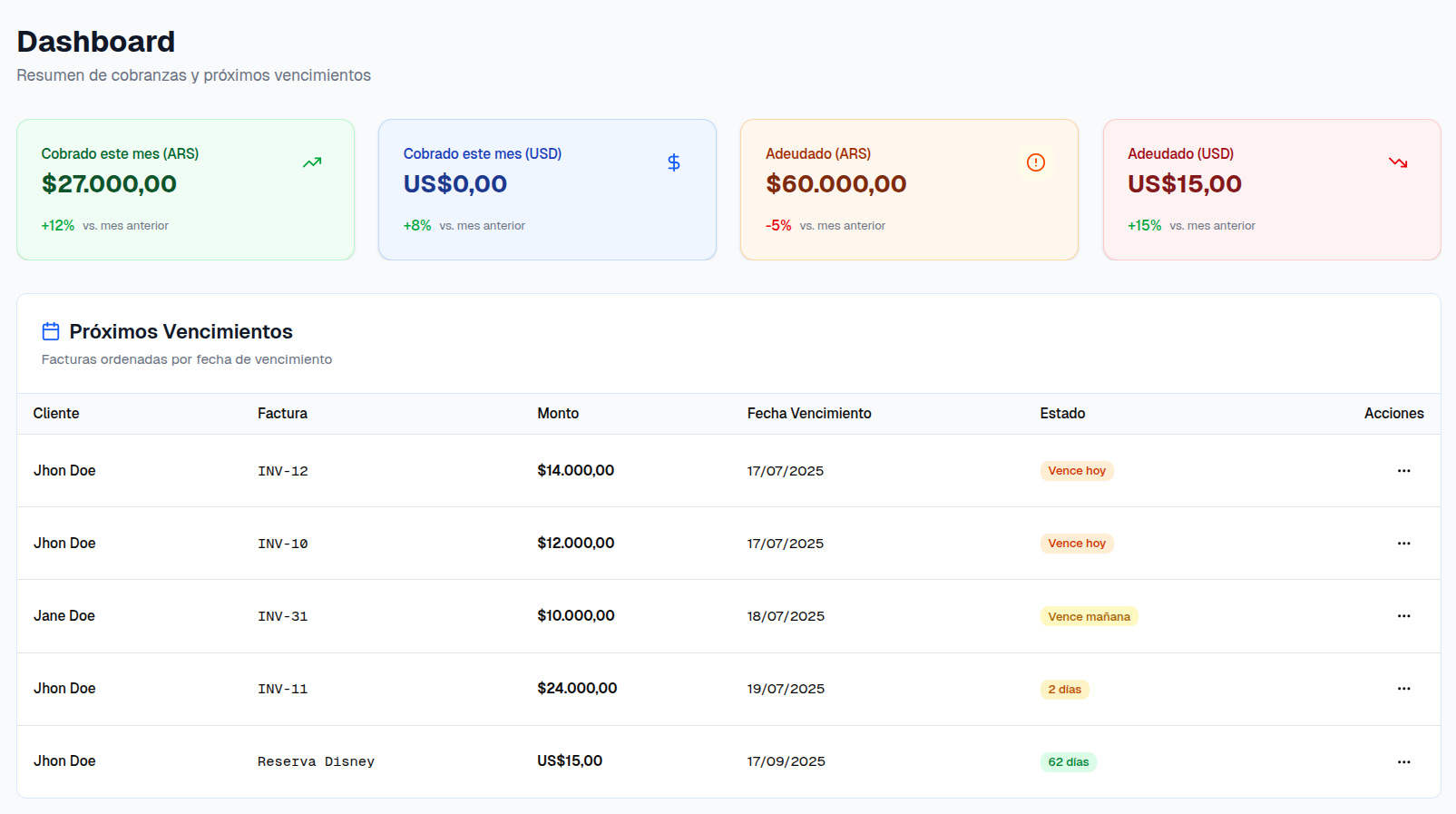Select the 2 días badge on INV-11
The image size is (1456, 814).
tap(1064, 690)
